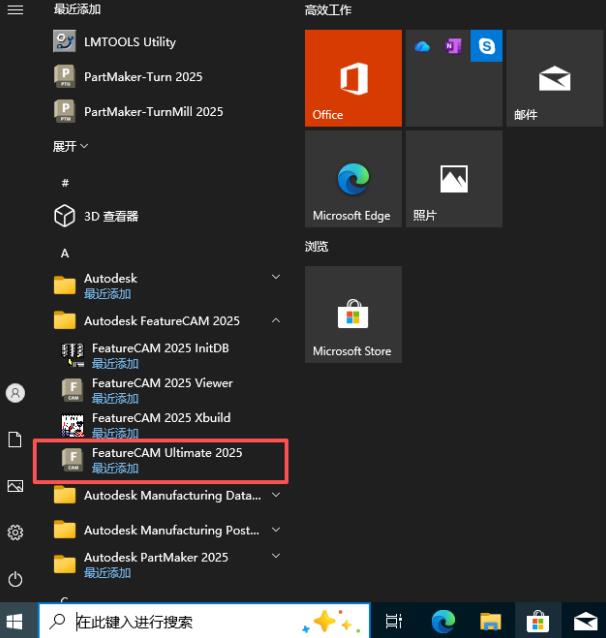Screen dimensions: 606x638
Task: Open File Explorer from the taskbar
Action: click(490, 621)
